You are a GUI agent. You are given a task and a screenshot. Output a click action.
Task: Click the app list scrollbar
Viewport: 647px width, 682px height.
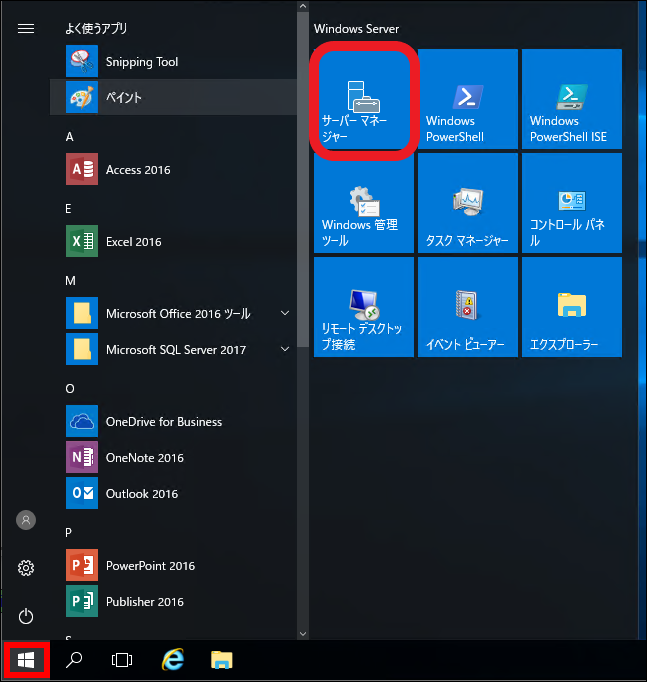click(x=300, y=300)
